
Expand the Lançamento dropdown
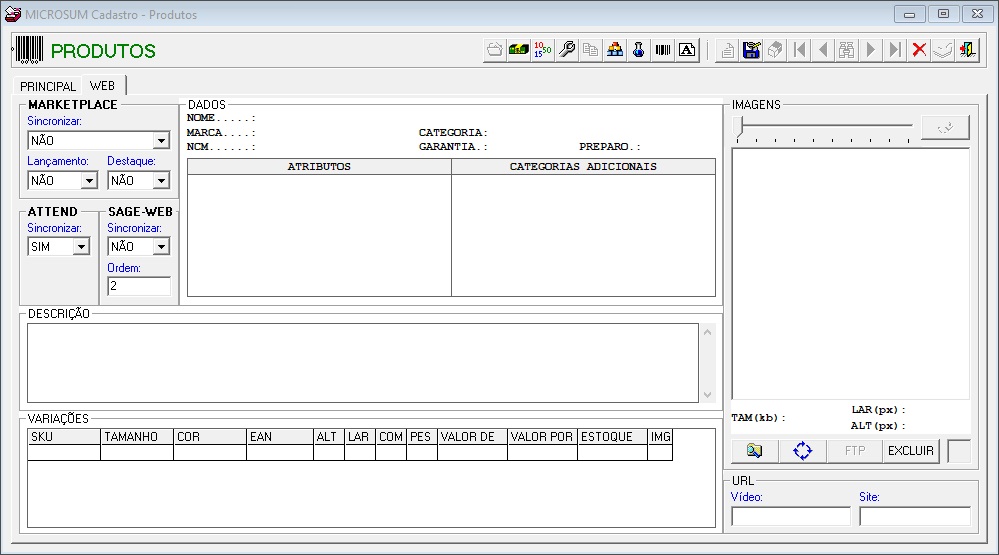click(x=88, y=181)
